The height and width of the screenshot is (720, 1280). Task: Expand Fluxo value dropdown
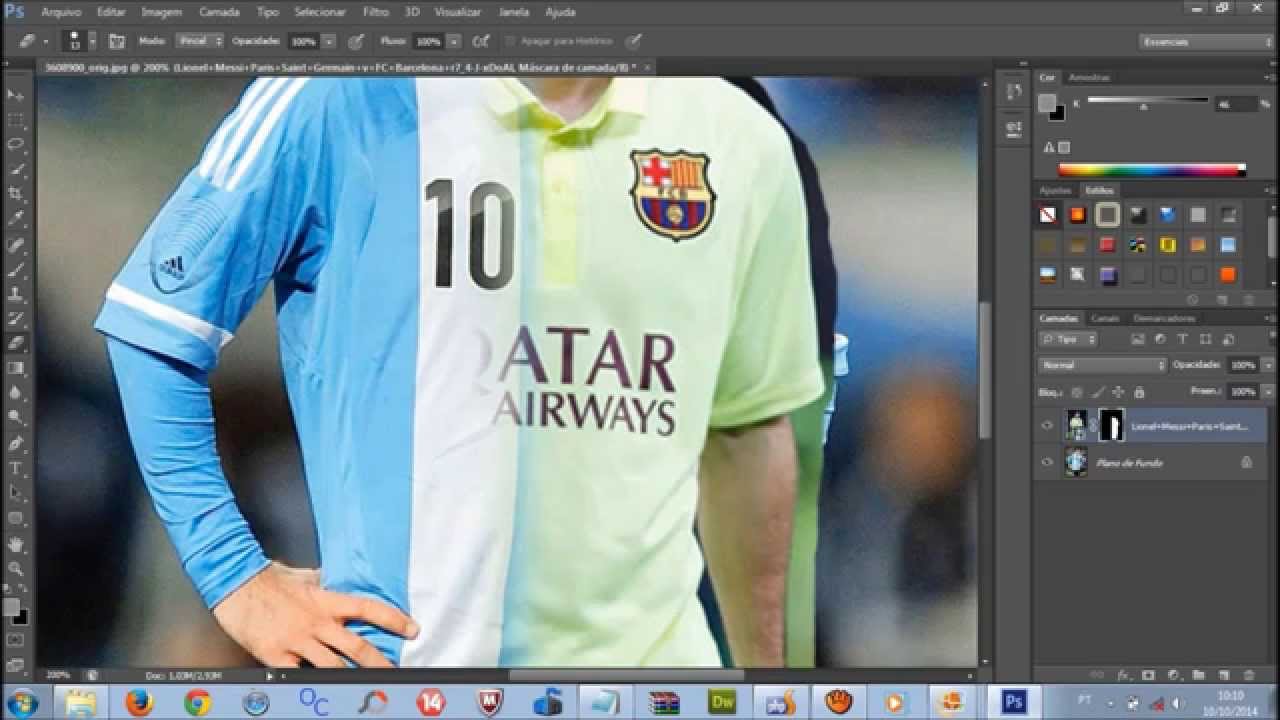pos(454,42)
